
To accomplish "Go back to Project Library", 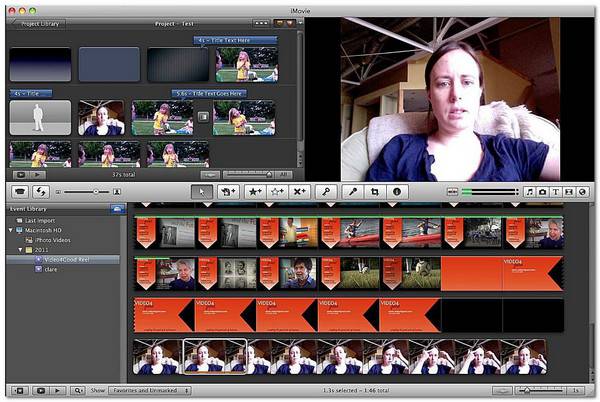I will (x=39, y=24).
